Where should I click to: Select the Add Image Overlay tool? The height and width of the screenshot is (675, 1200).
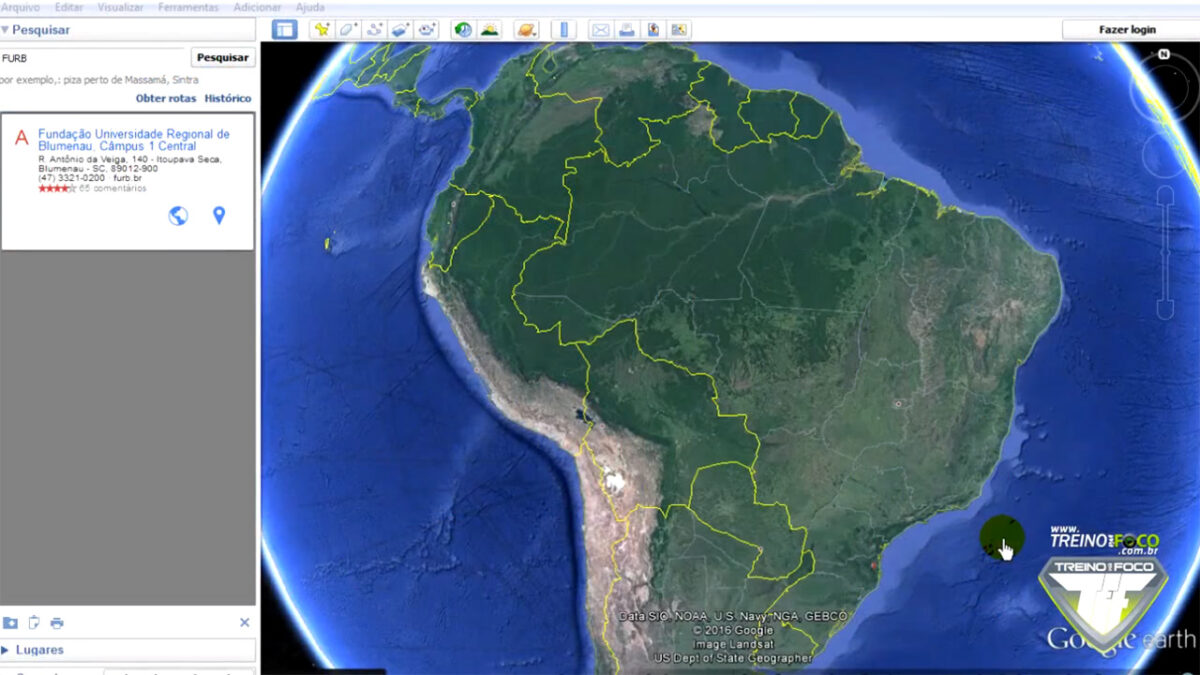(402, 29)
